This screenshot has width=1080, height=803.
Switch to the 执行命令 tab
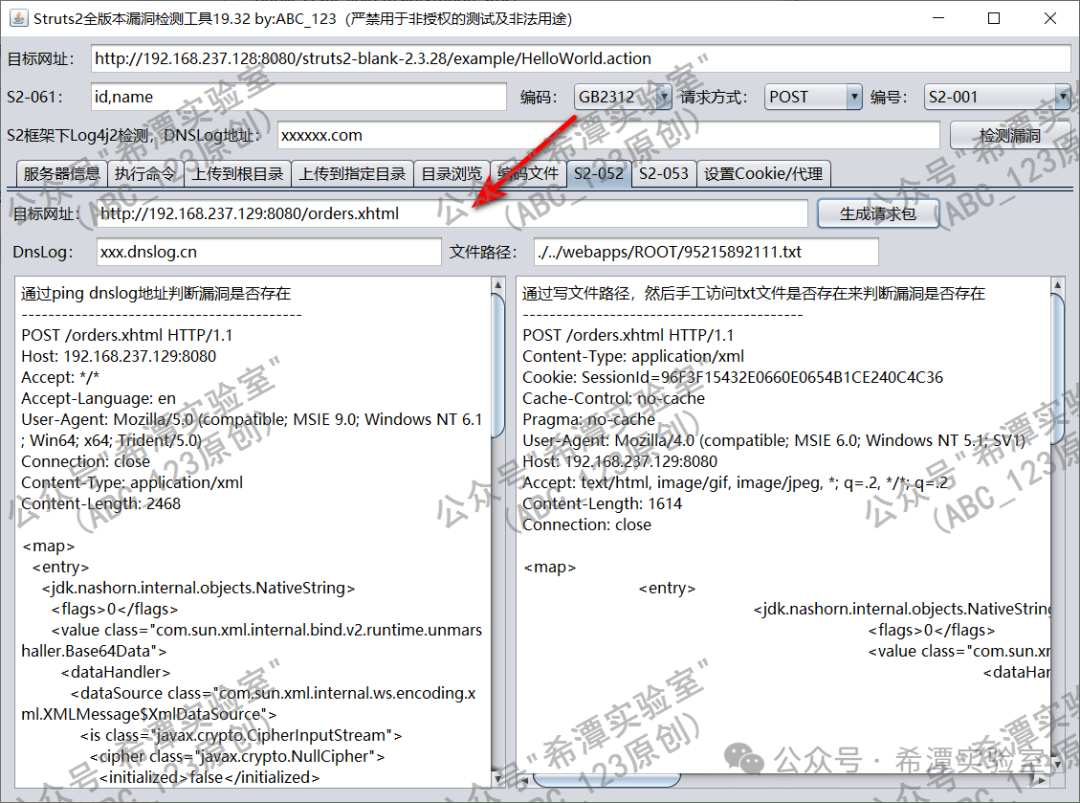coord(145,174)
